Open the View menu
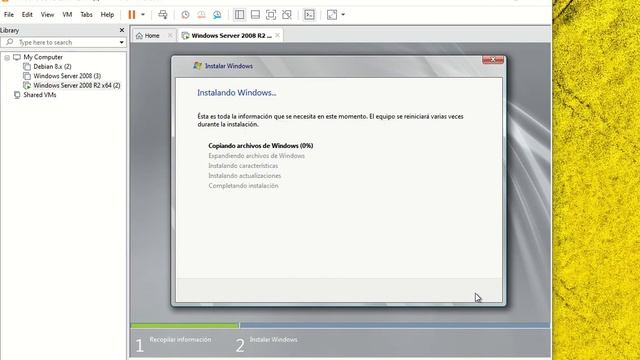 click(x=47, y=14)
